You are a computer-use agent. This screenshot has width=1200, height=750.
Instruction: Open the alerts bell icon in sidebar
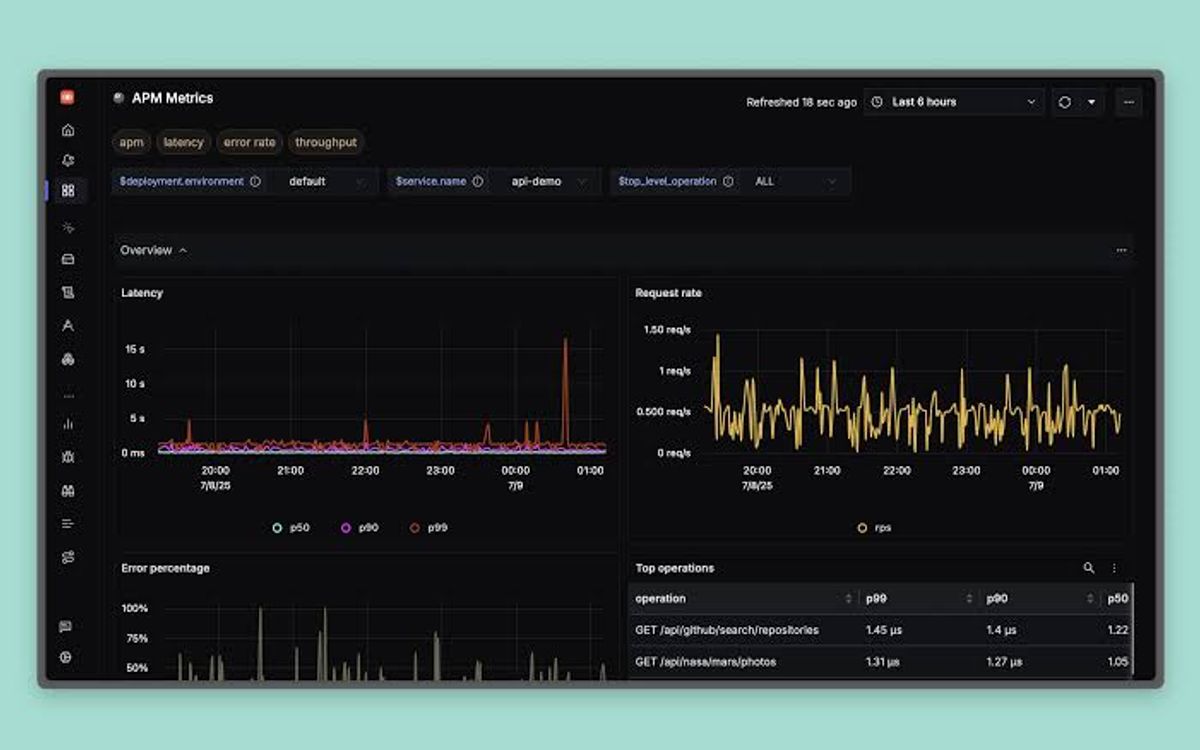point(68,160)
